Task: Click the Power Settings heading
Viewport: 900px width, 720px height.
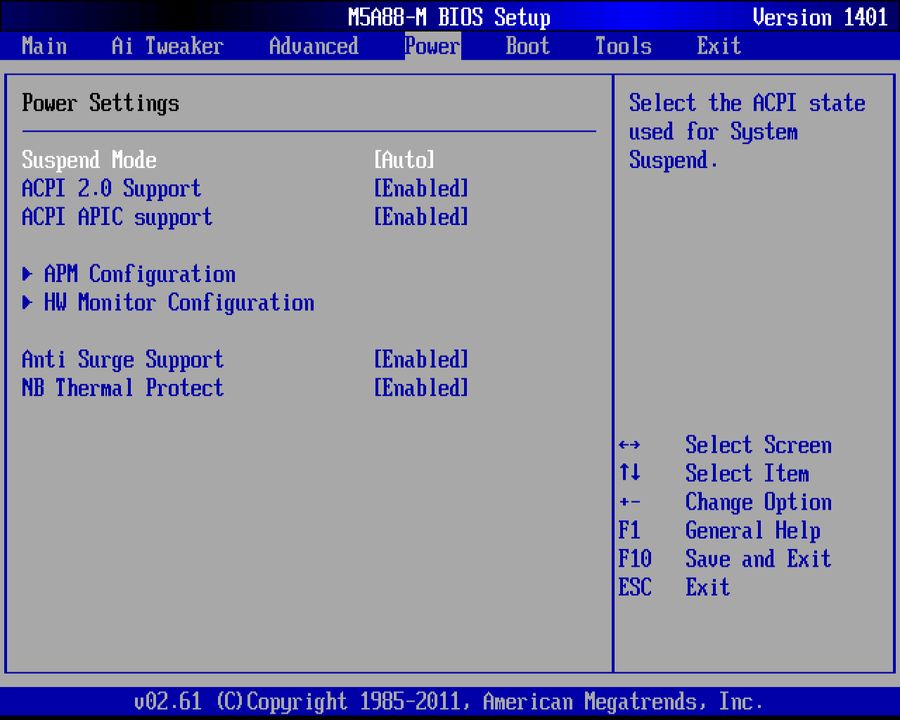Action: [x=100, y=103]
